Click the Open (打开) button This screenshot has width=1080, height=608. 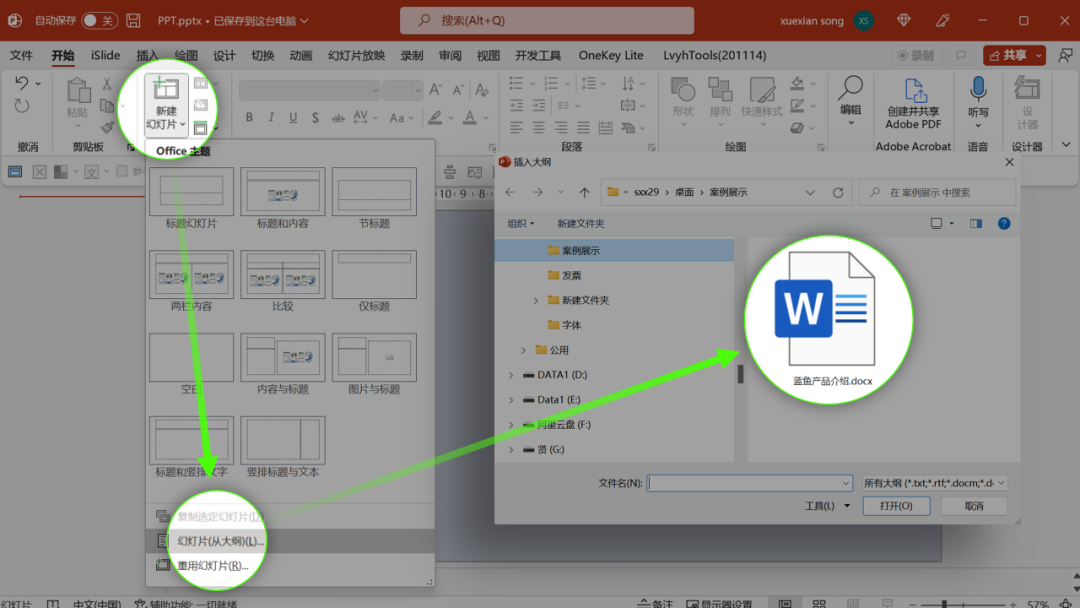click(896, 506)
